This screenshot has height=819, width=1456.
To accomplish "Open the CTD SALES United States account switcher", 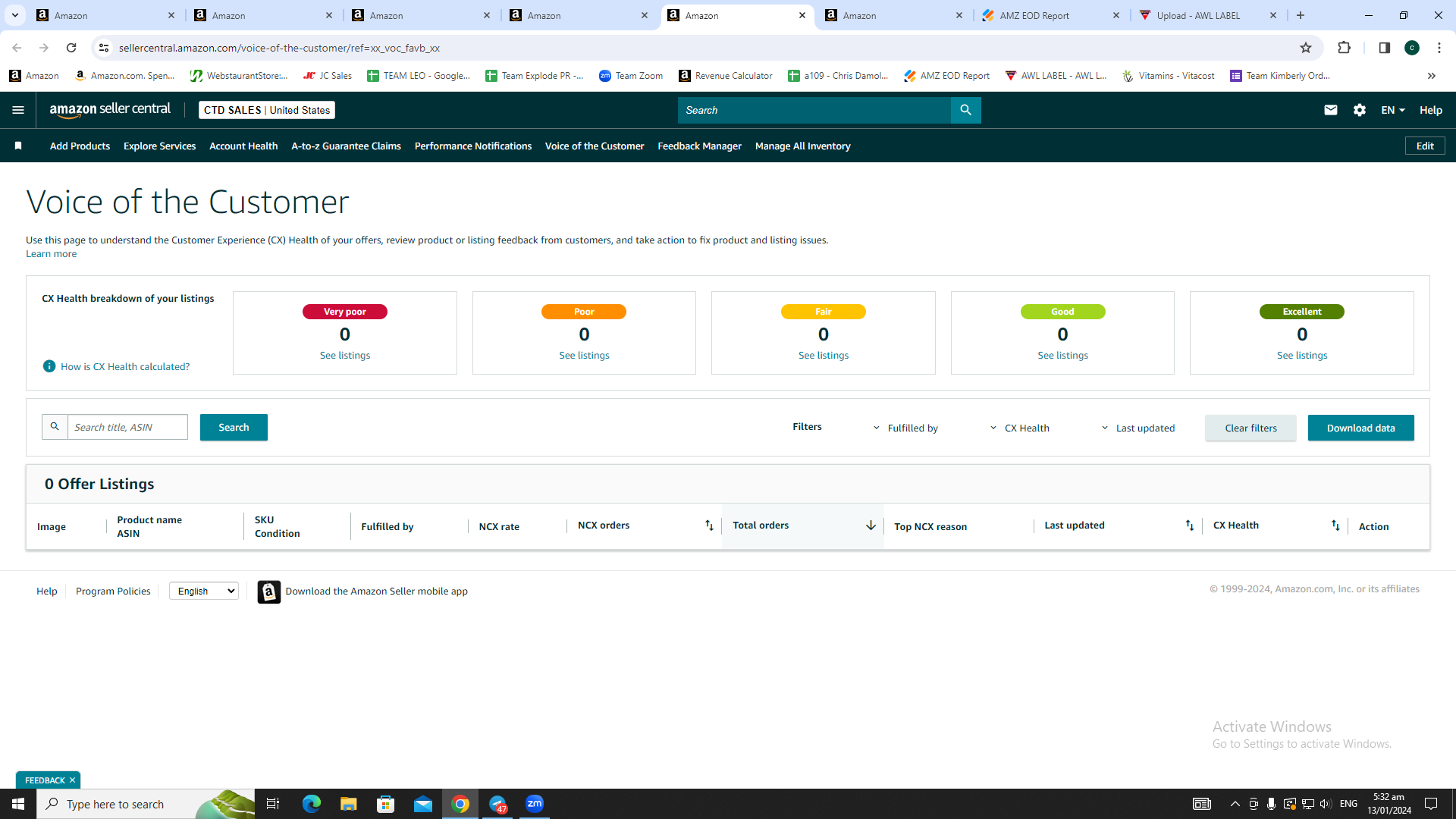I will tap(267, 110).
